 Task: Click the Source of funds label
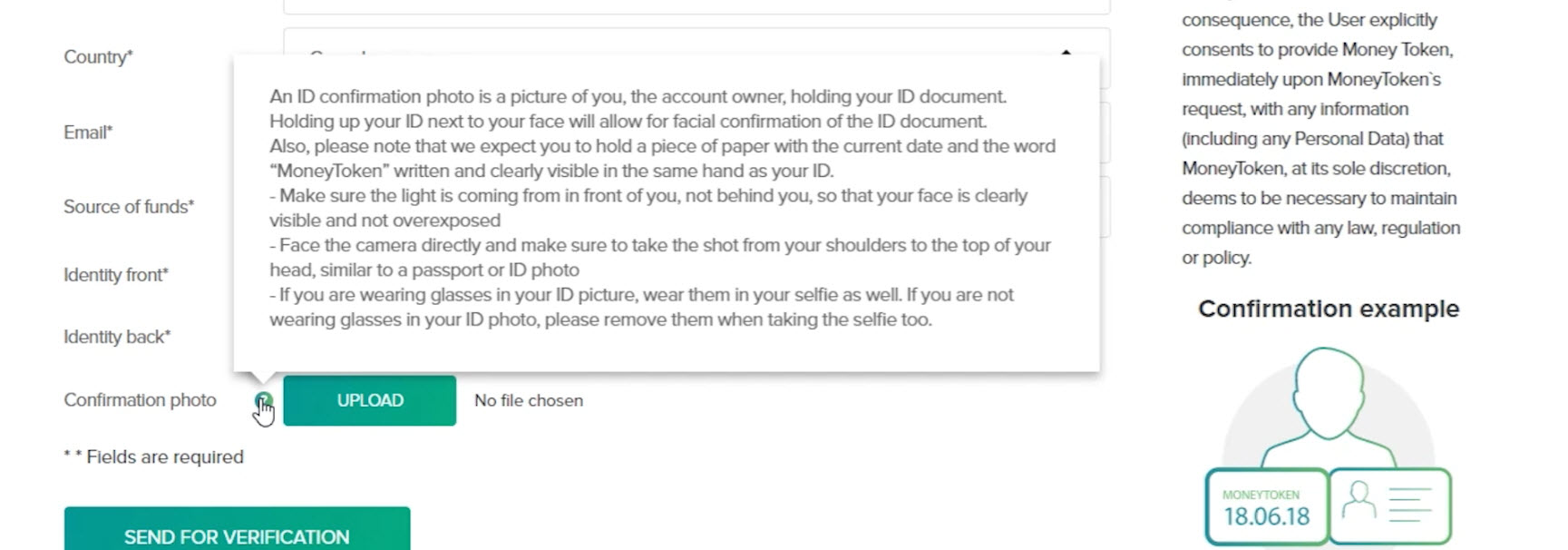click(129, 207)
